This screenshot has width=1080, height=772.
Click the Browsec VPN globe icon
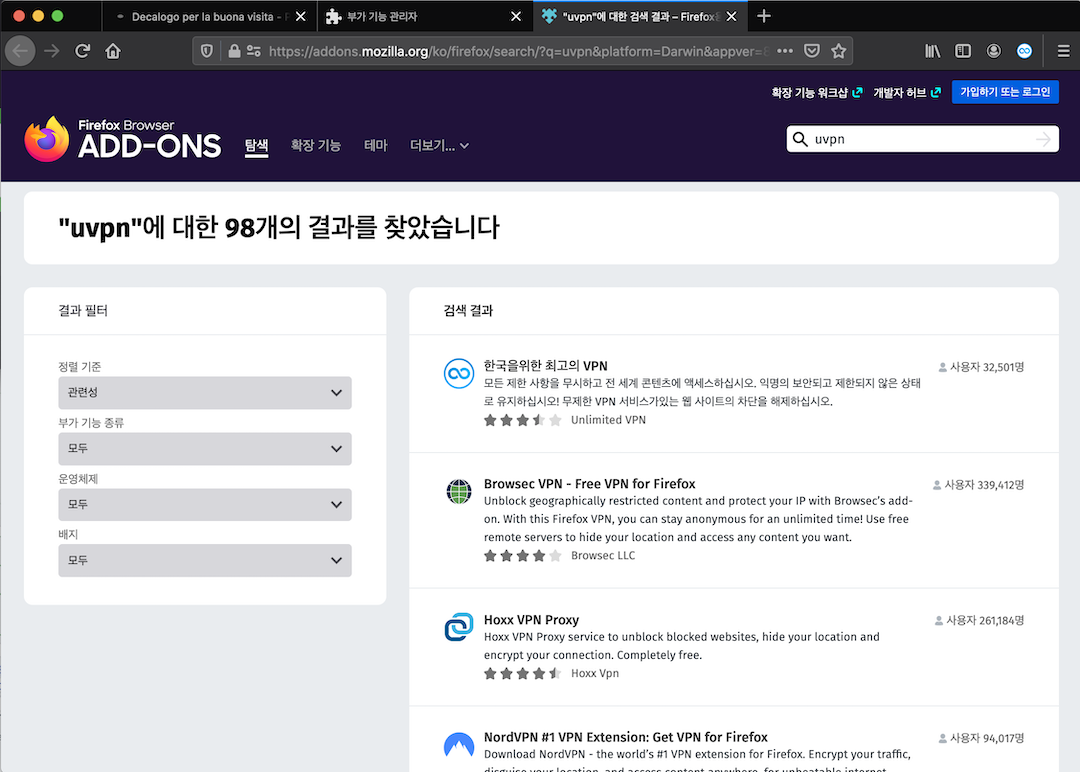(x=459, y=492)
